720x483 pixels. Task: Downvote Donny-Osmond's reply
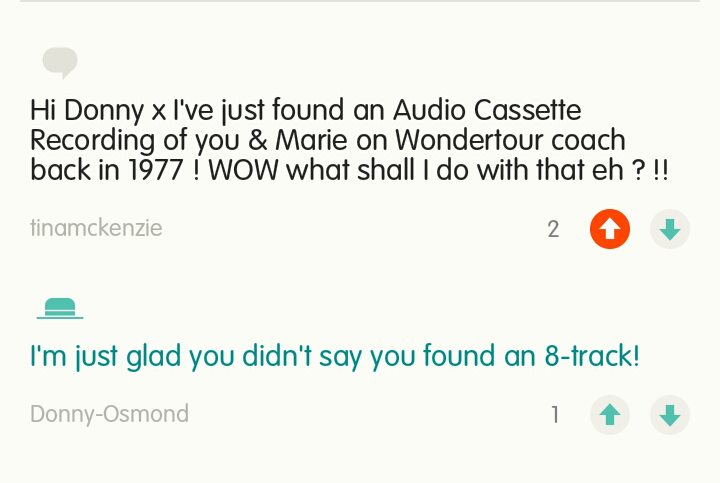click(x=670, y=415)
